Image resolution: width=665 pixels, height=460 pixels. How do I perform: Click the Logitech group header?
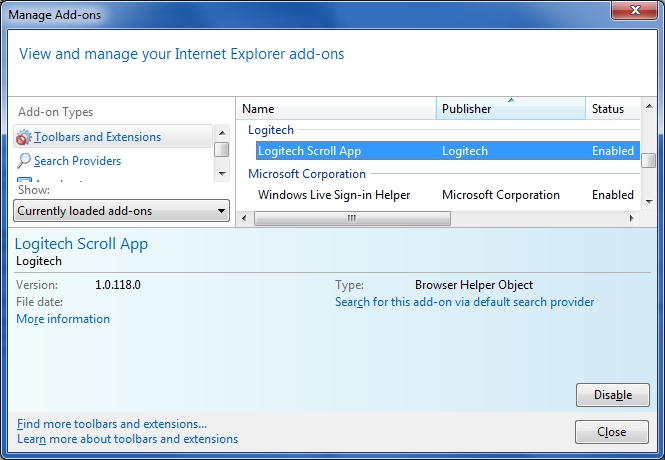coord(271,130)
